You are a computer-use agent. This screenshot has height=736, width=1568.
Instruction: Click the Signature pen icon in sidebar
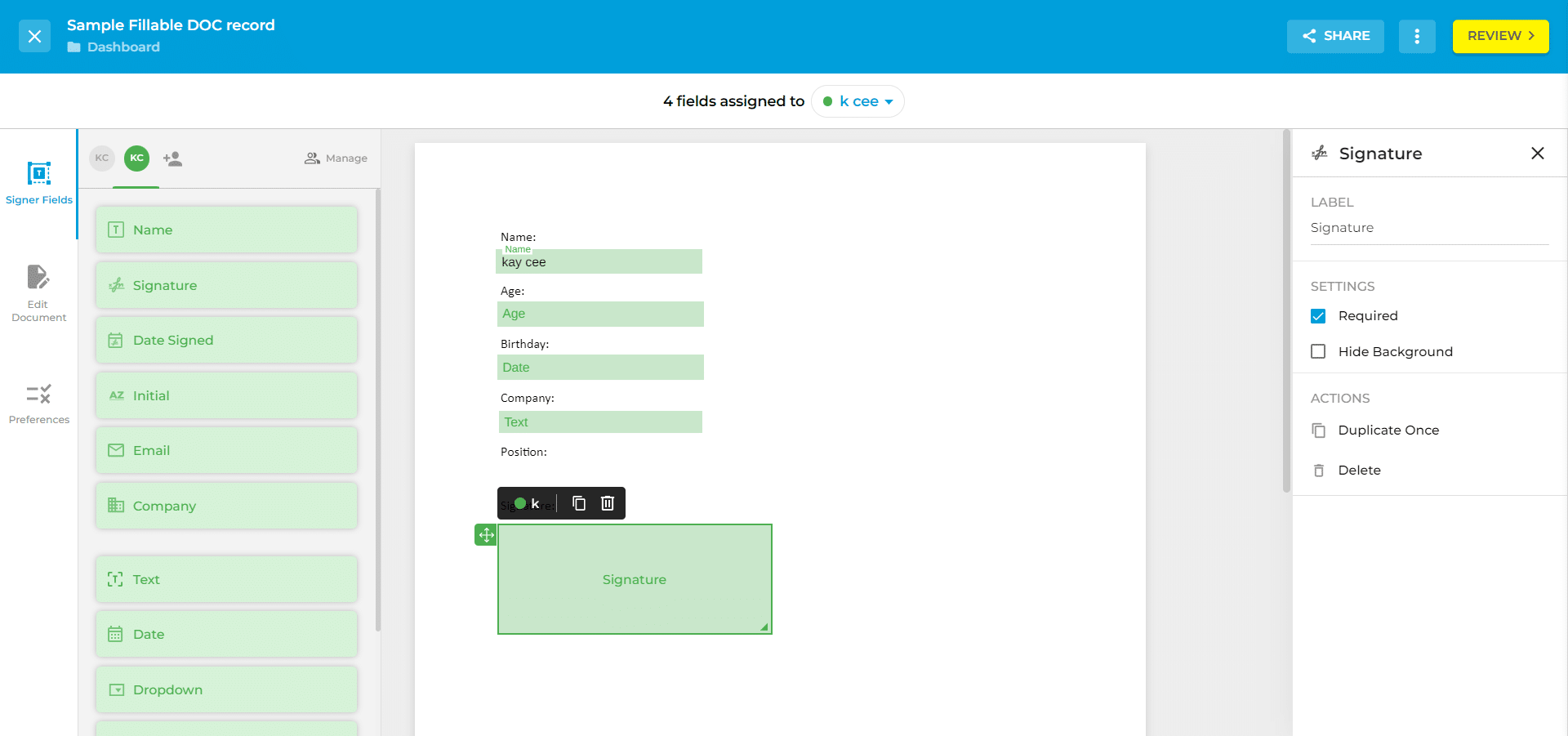(117, 285)
